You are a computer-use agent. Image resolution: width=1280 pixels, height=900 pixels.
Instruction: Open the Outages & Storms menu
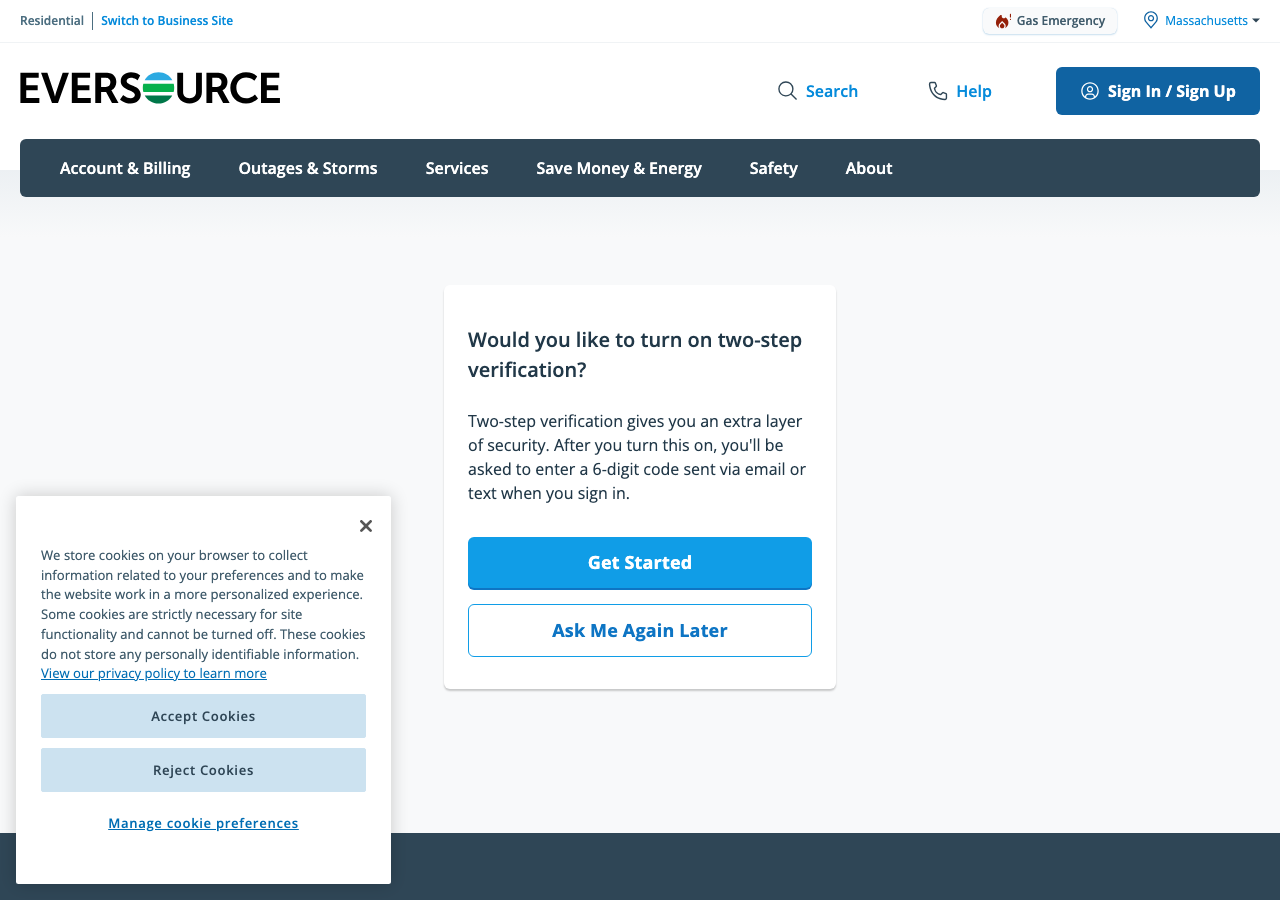(308, 168)
